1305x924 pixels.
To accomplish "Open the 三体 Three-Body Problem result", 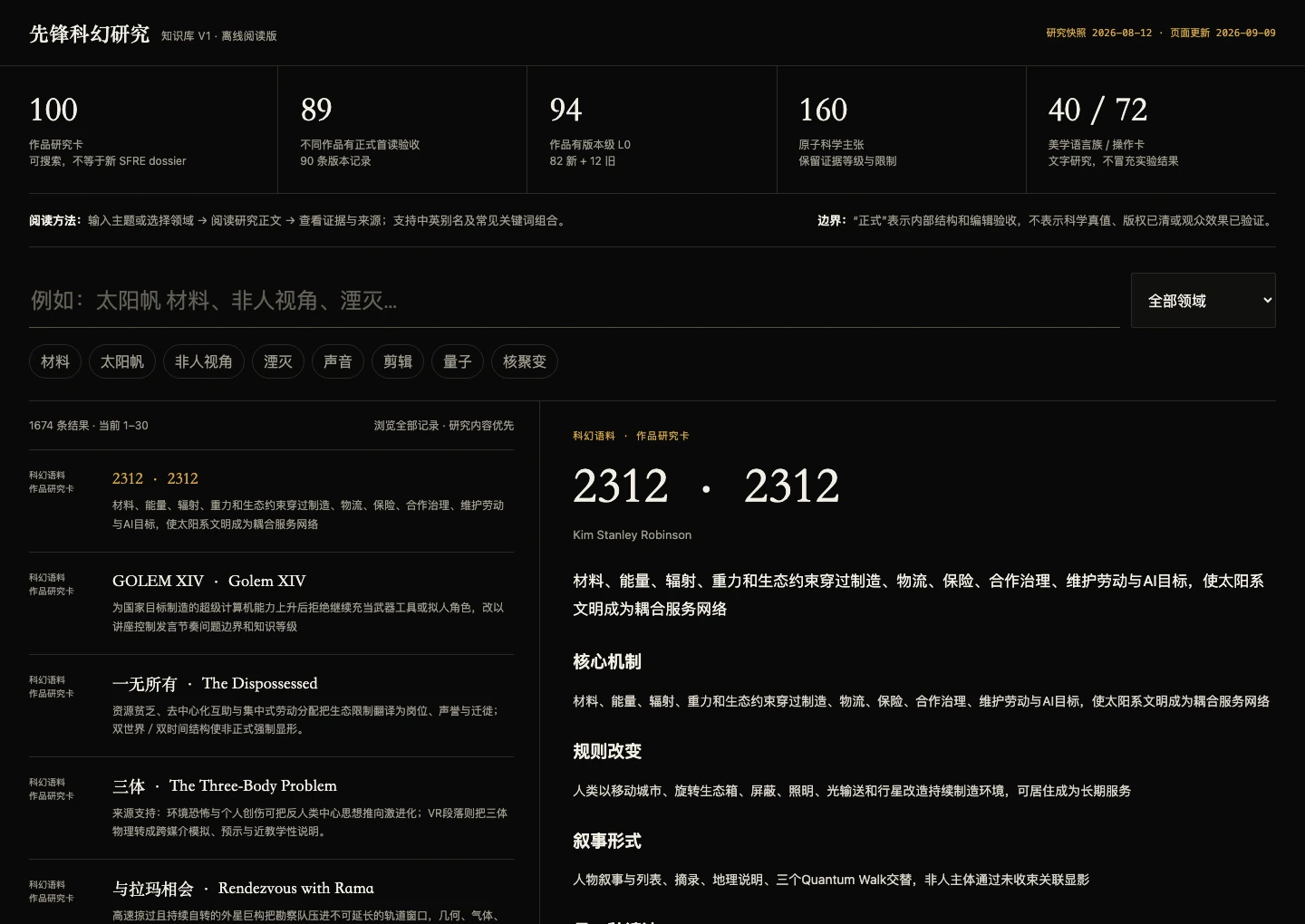I will (271, 808).
